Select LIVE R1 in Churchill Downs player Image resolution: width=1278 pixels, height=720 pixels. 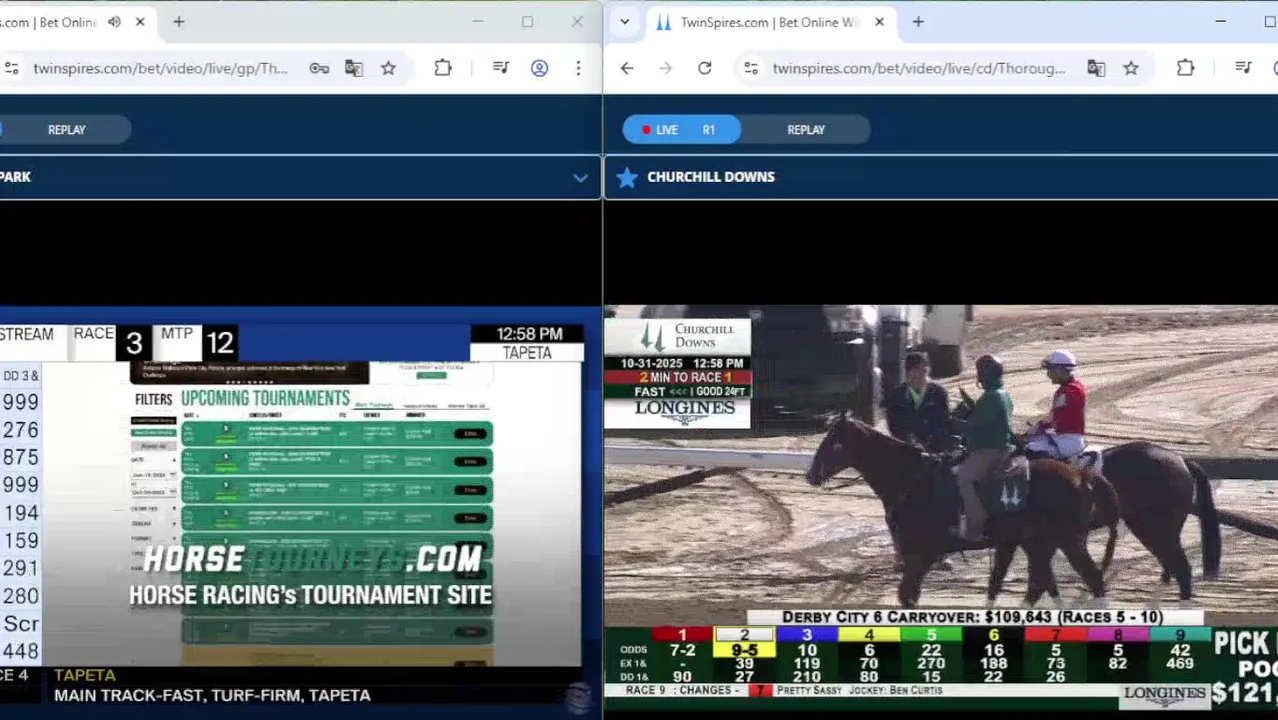[681, 130]
